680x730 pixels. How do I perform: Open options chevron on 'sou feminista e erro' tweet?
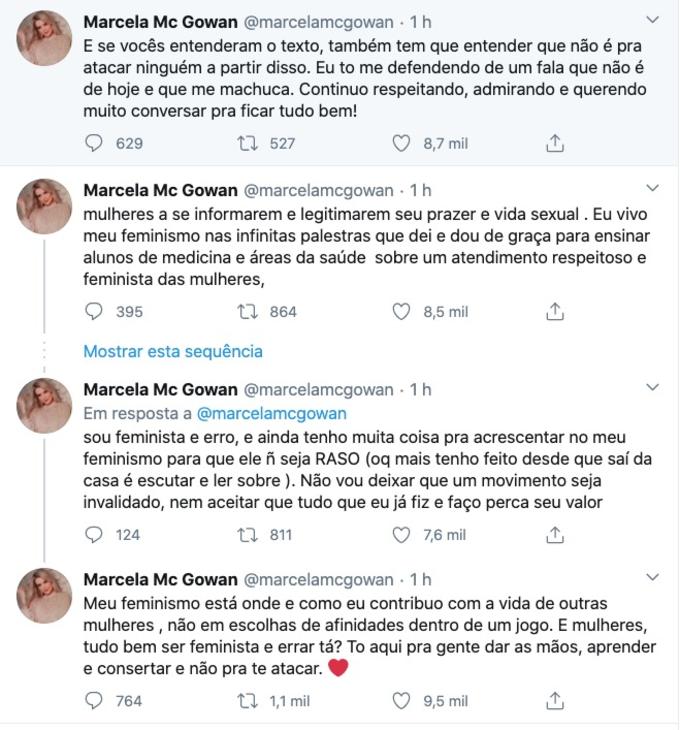tap(653, 387)
